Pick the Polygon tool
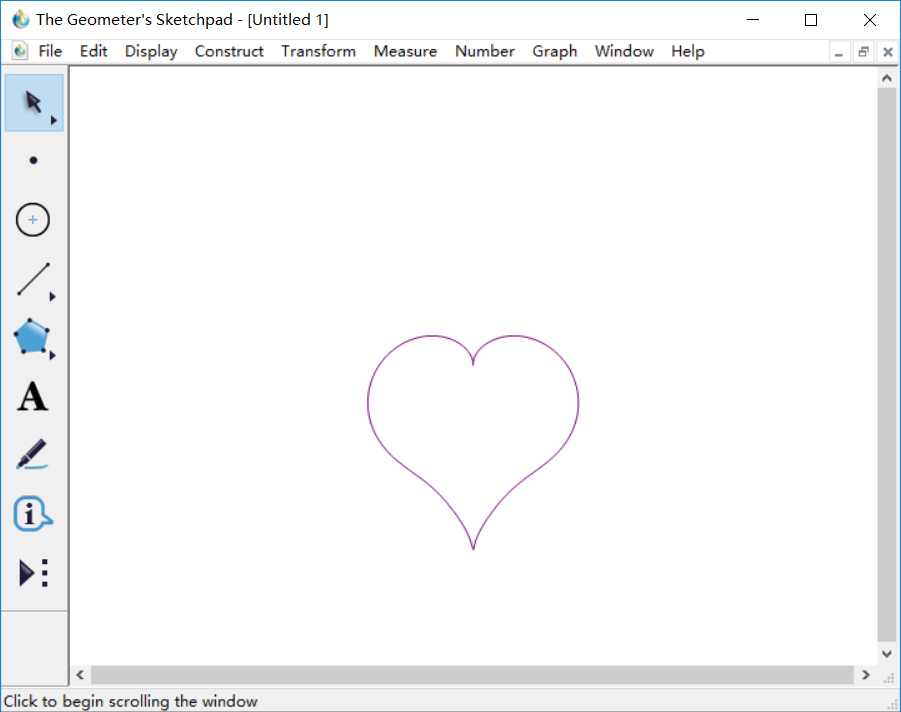This screenshot has height=712, width=901. 32,338
